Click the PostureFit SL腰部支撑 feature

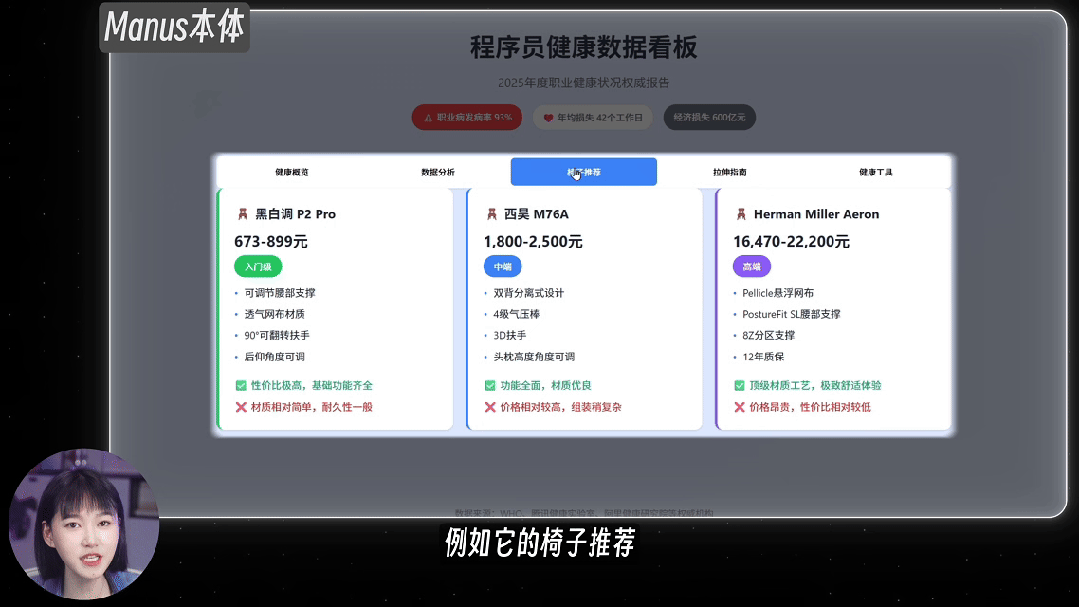point(791,315)
